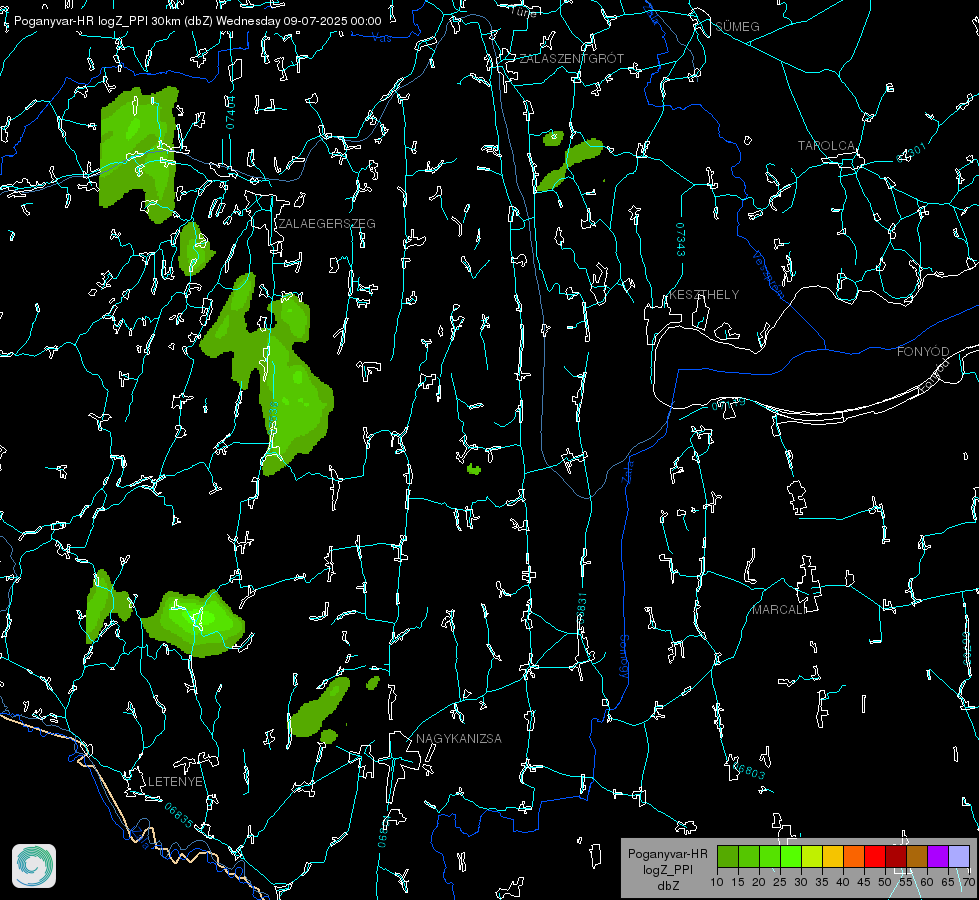Screen dimensions: 979x900
Task: Click the 30–35 dBZ yellow-green legend swatch
Action: point(812,856)
